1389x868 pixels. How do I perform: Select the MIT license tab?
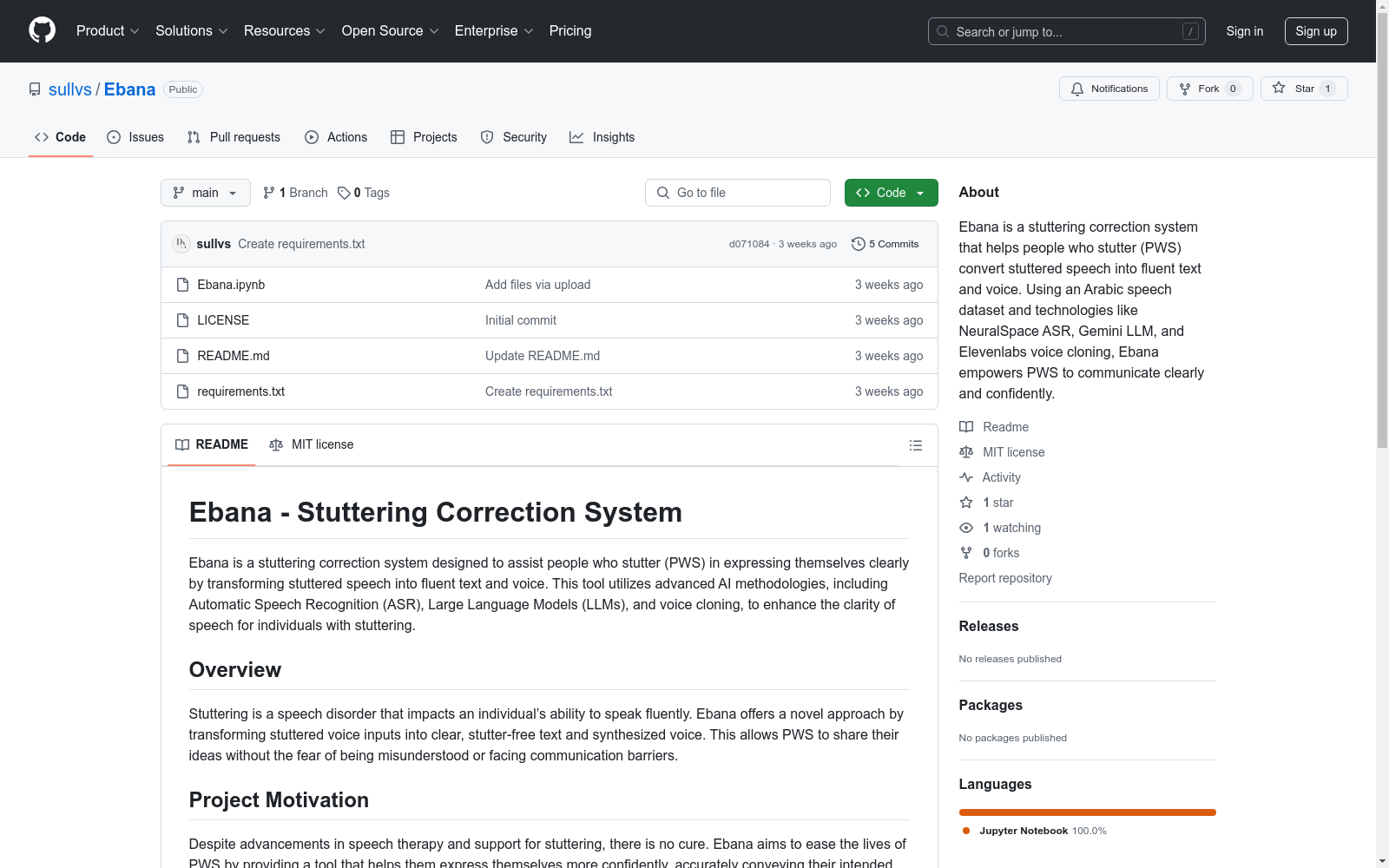312,444
